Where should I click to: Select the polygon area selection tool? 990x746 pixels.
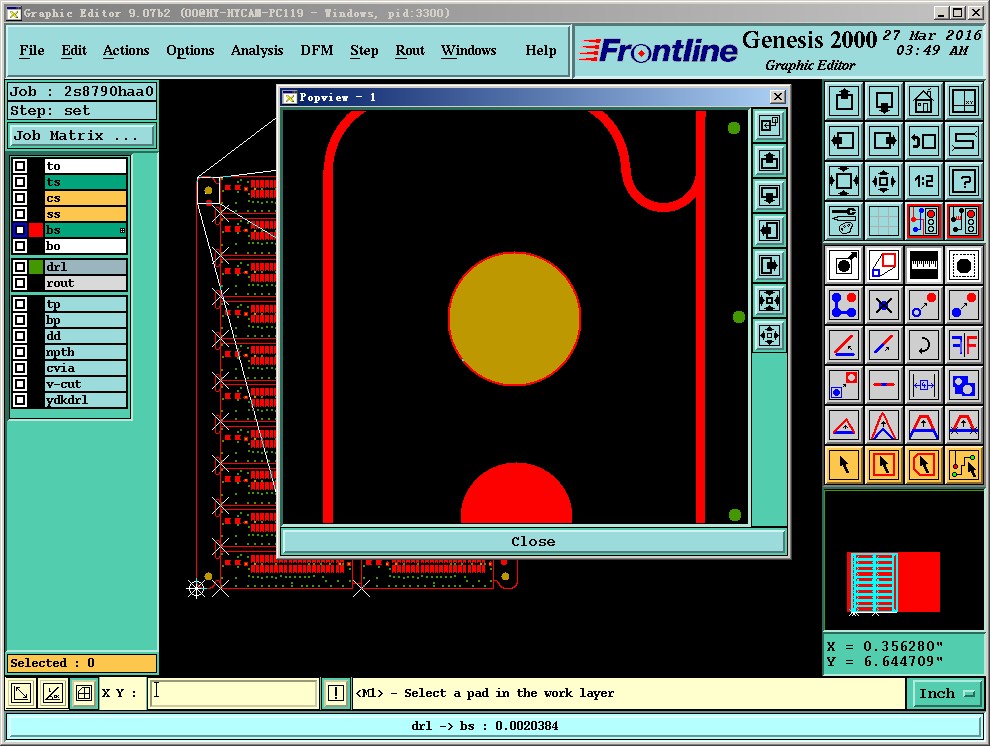pos(924,465)
